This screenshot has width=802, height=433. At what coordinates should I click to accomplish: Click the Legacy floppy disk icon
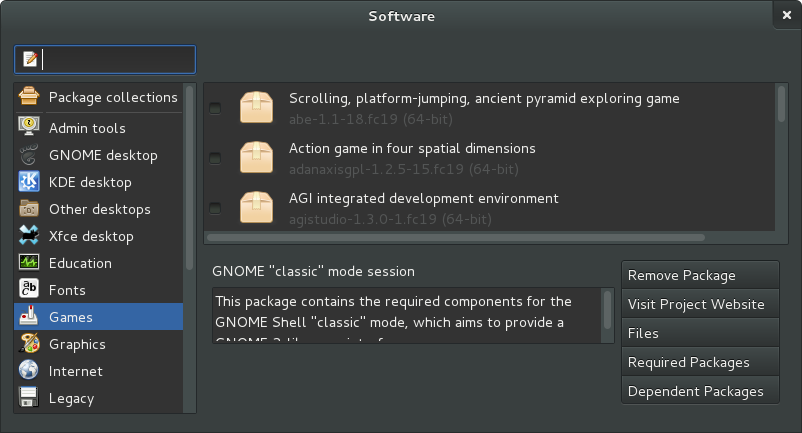click(29, 397)
